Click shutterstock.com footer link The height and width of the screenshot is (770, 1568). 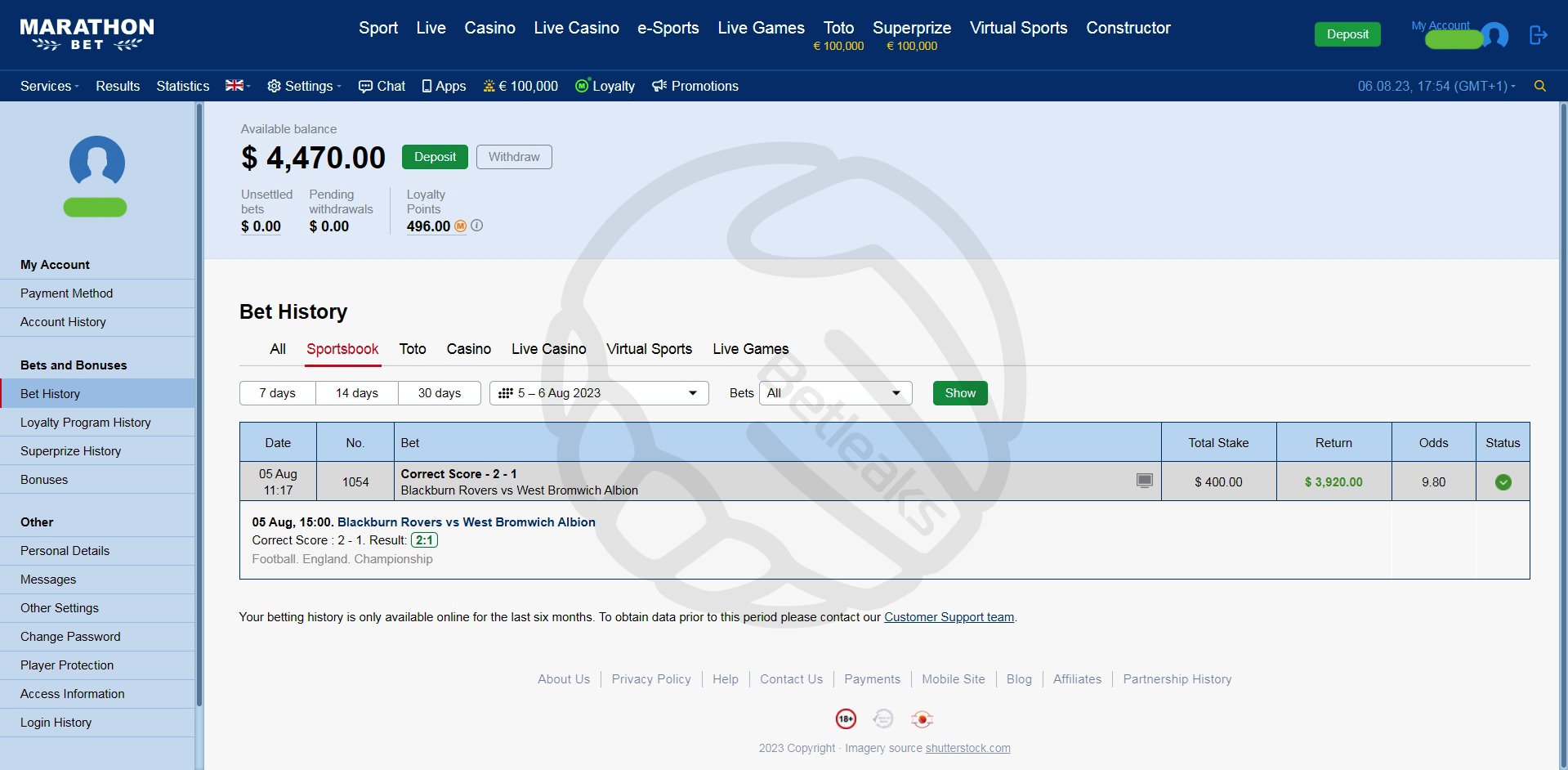[967, 748]
